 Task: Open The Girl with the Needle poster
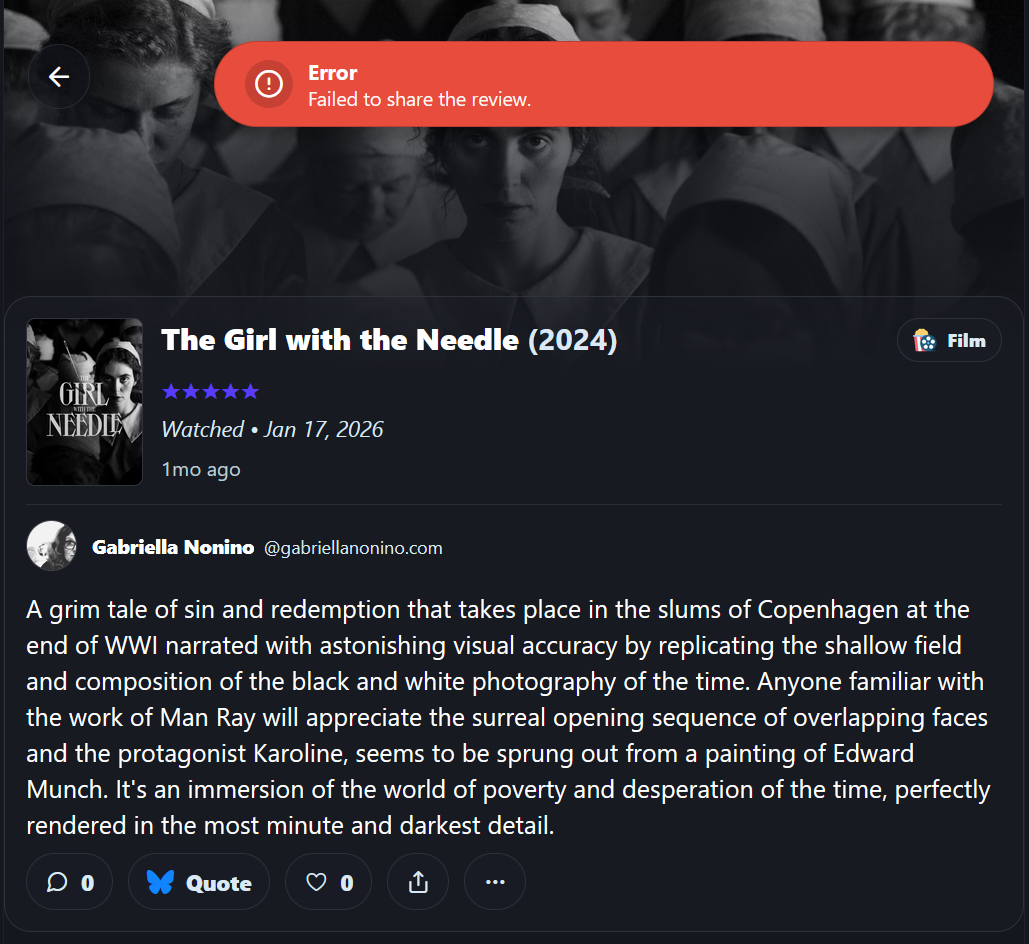[85, 402]
